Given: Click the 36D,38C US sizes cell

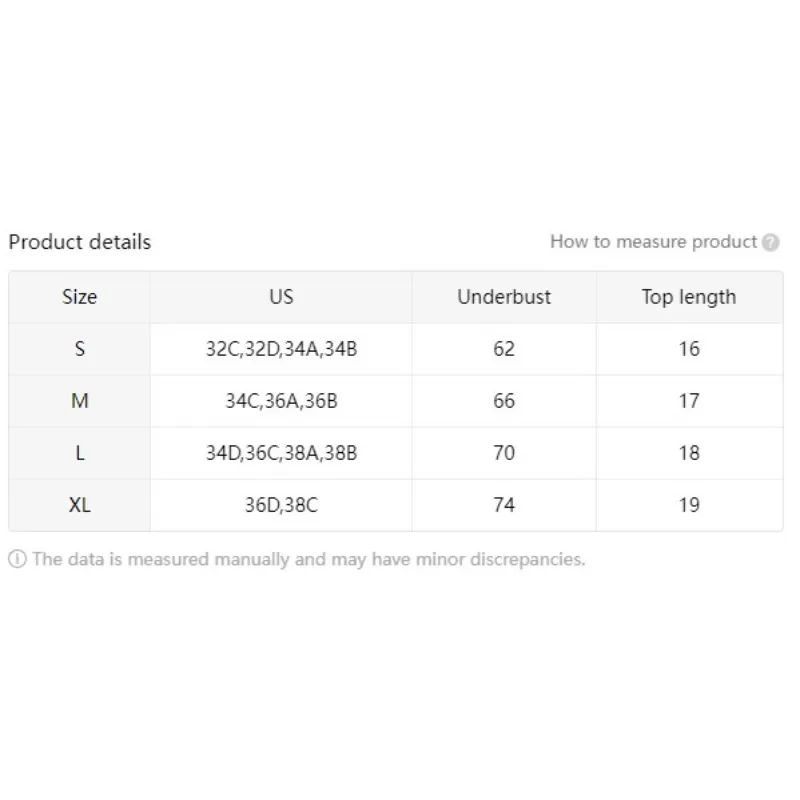Looking at the screenshot, I should click(x=281, y=505).
